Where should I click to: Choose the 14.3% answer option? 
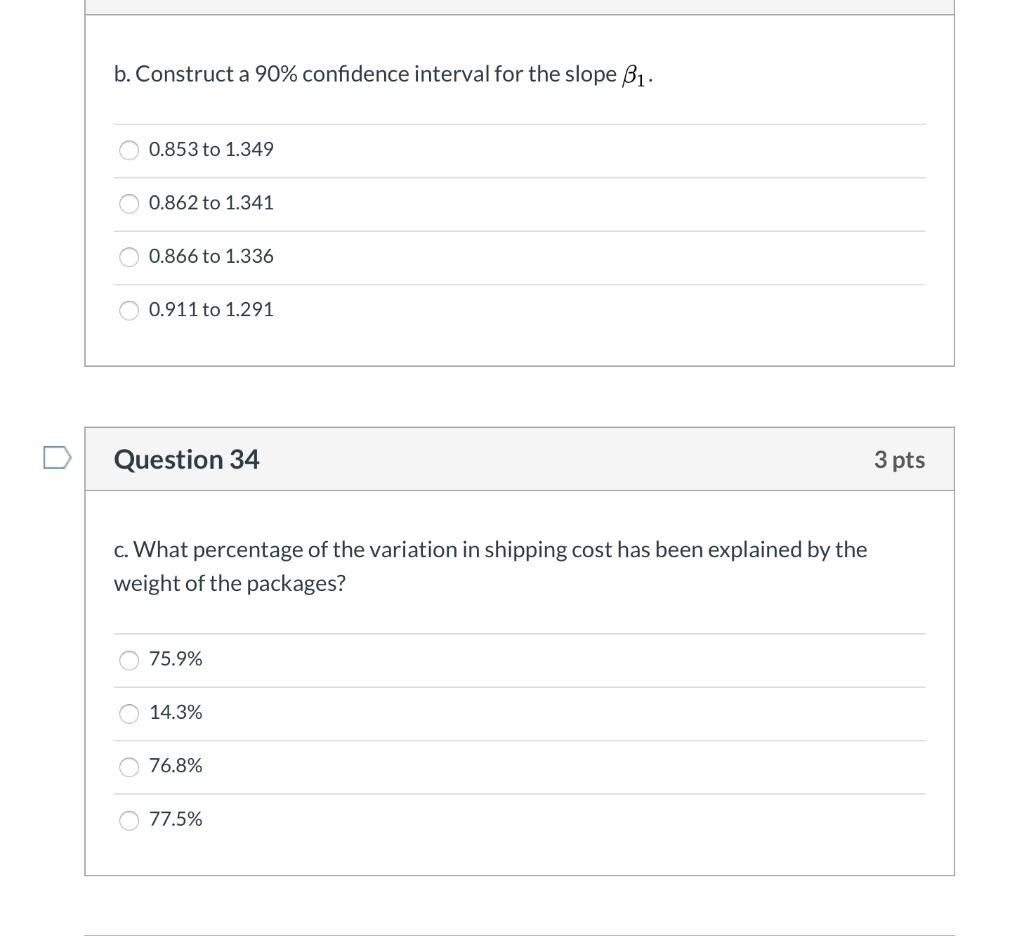click(x=129, y=713)
